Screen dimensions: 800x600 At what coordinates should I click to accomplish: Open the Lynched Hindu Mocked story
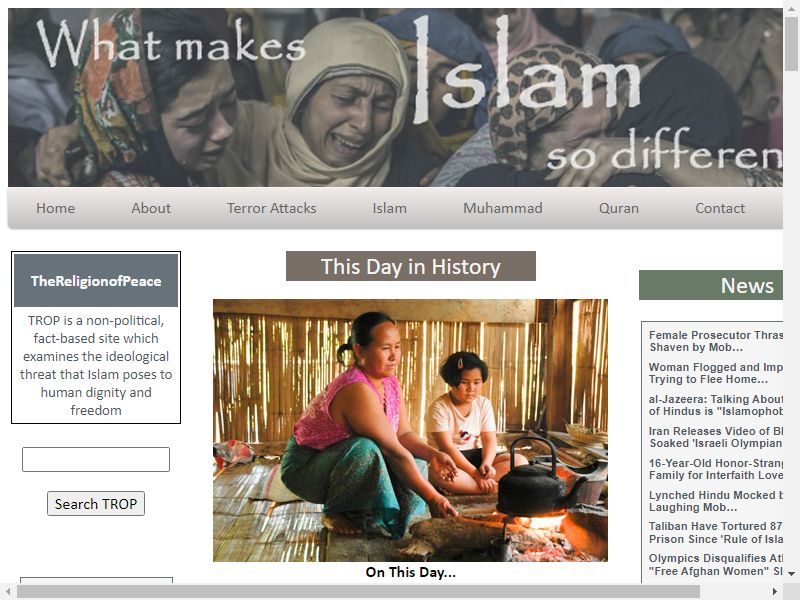point(716,501)
